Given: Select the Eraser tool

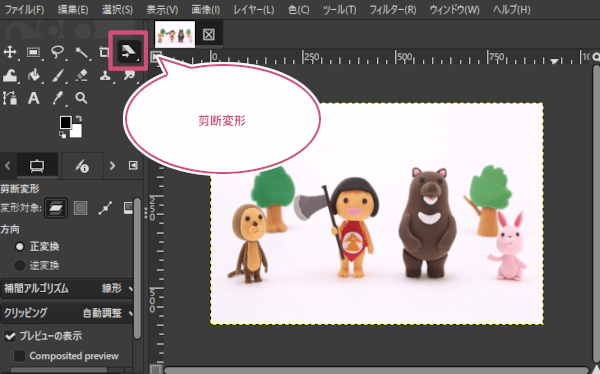Looking at the screenshot, I should click(x=82, y=75).
